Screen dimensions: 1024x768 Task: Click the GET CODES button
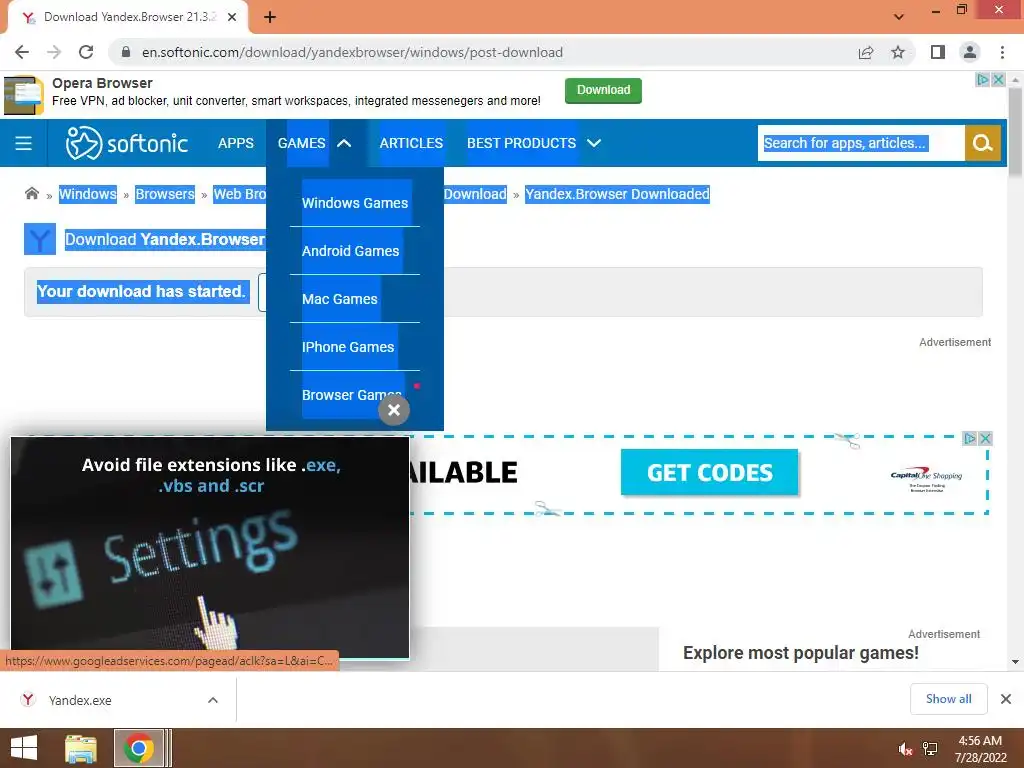(710, 472)
